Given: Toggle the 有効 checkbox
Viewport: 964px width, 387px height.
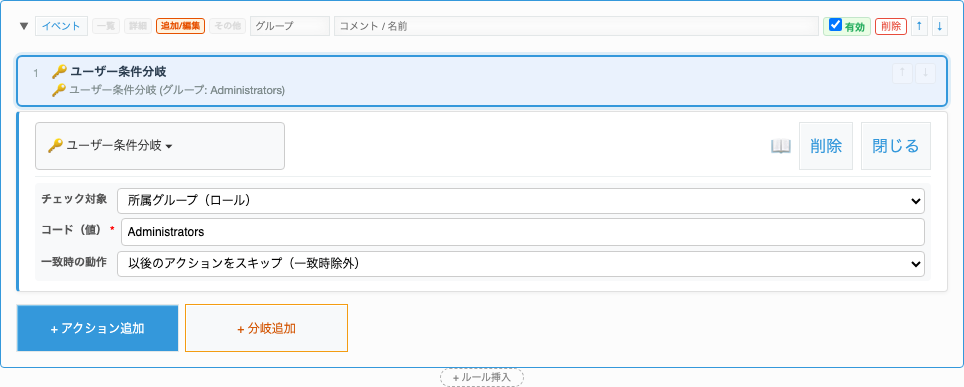Looking at the screenshot, I should [835, 25].
